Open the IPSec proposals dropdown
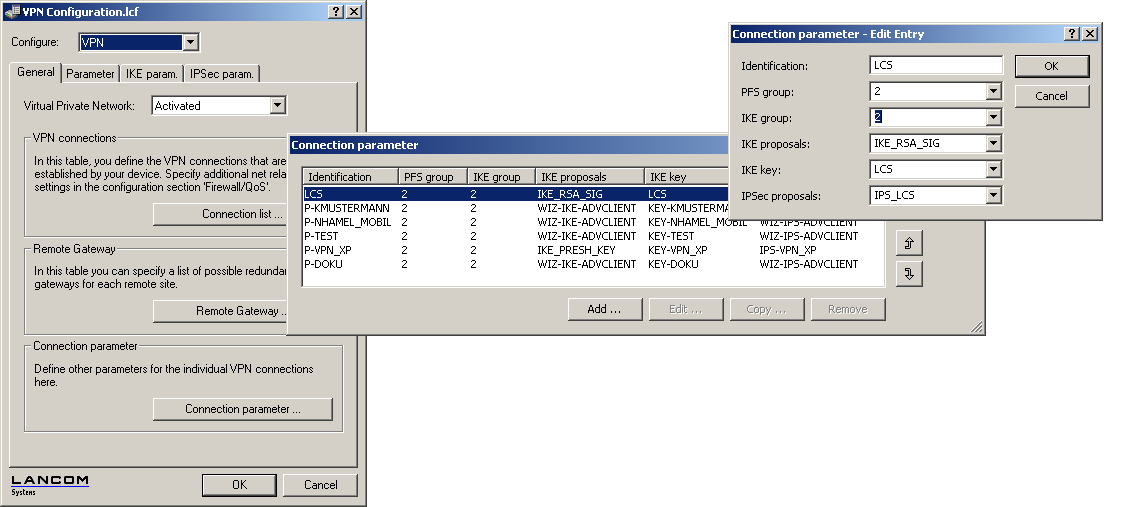This screenshot has height=507, width=1134. click(x=993, y=196)
